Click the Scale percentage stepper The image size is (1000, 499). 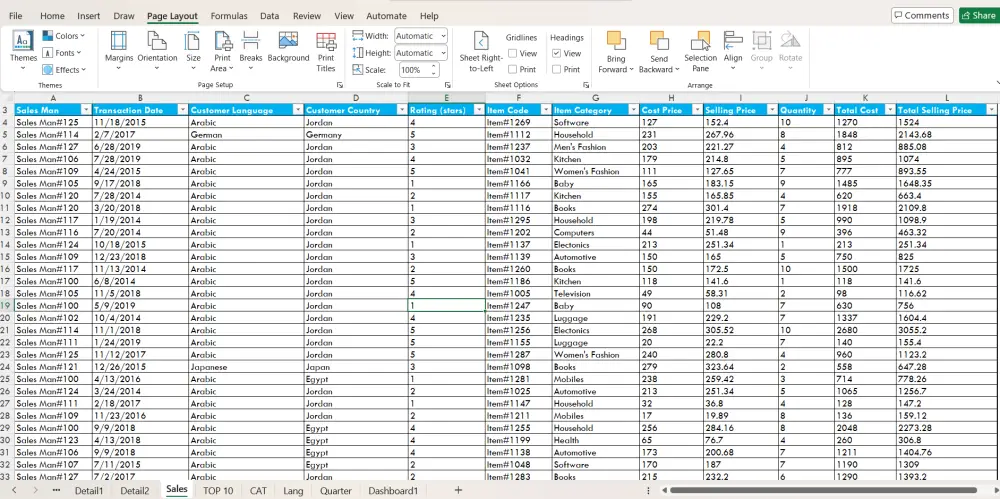click(x=434, y=70)
